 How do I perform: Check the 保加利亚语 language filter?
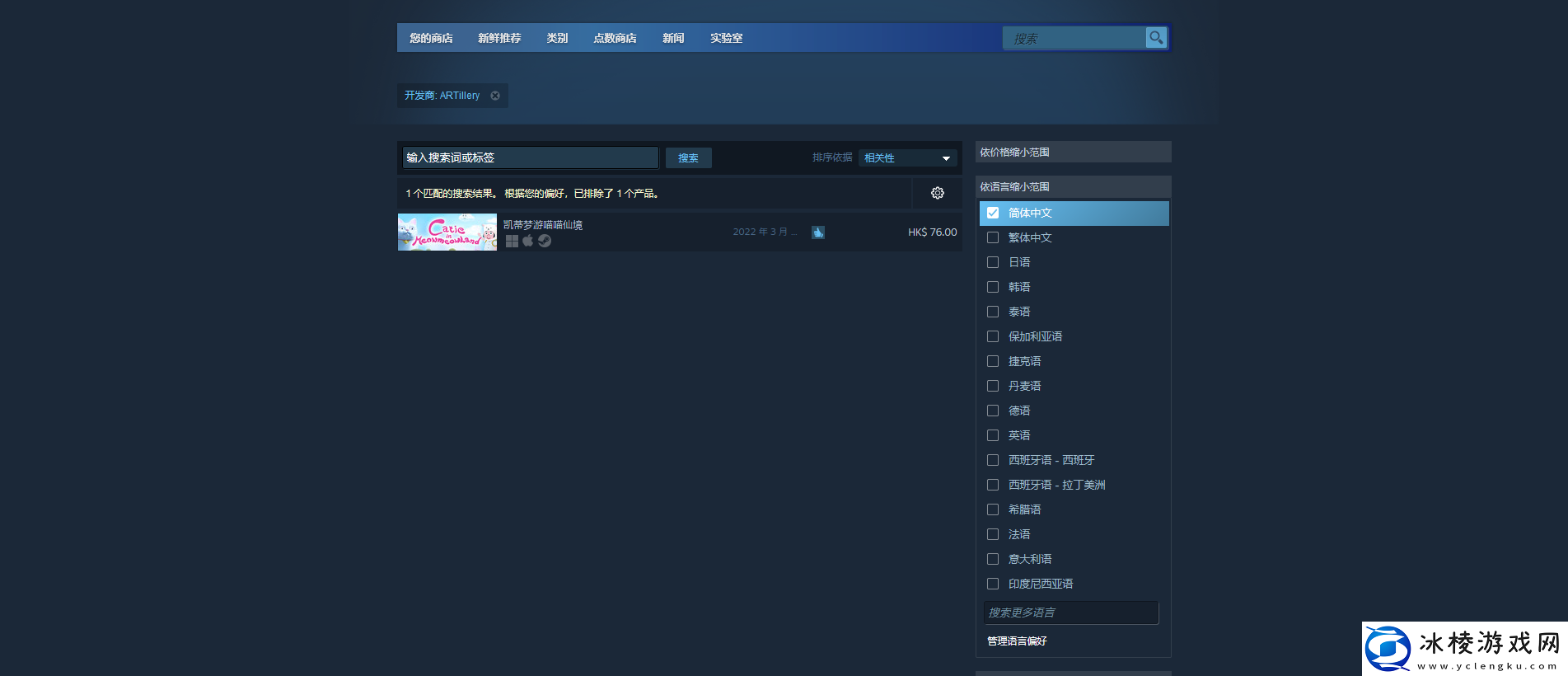pyautogui.click(x=993, y=336)
